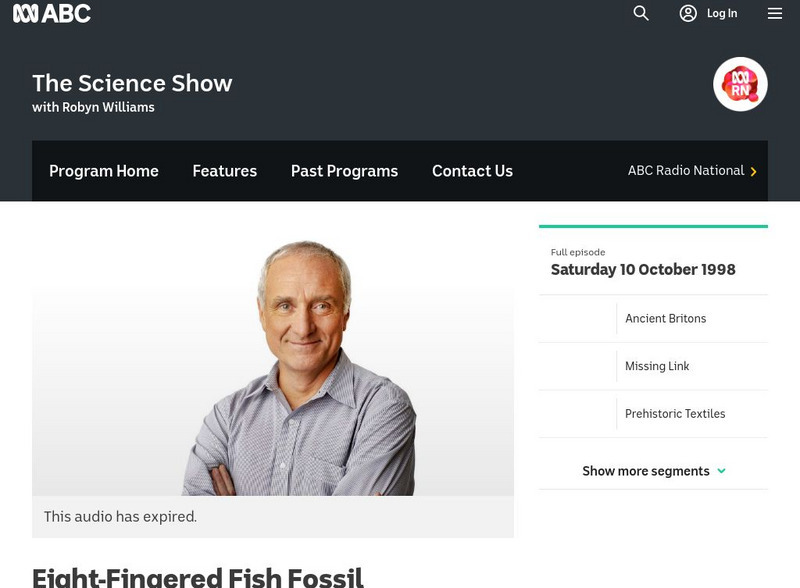Select Contact Us in navigation
The image size is (800, 588).
click(x=472, y=171)
